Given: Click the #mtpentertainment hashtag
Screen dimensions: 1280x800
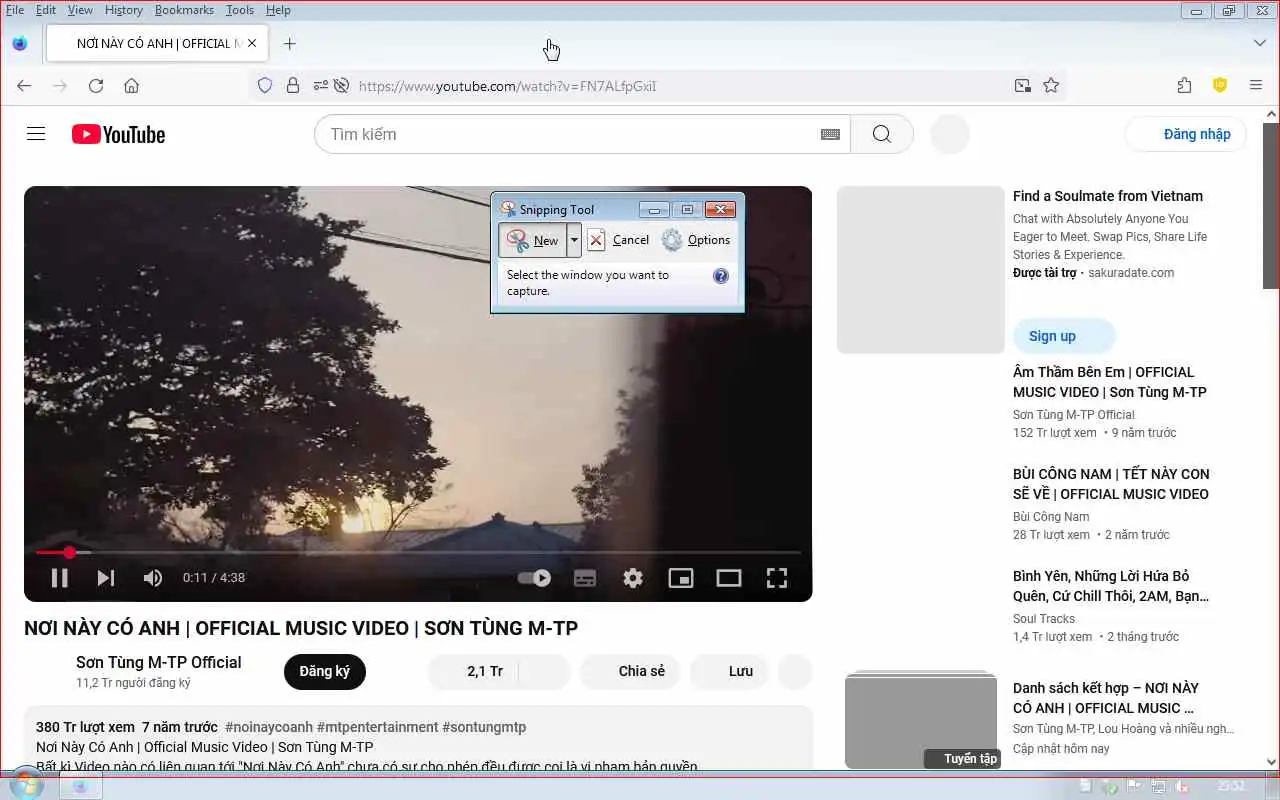Looking at the screenshot, I should tap(377, 727).
